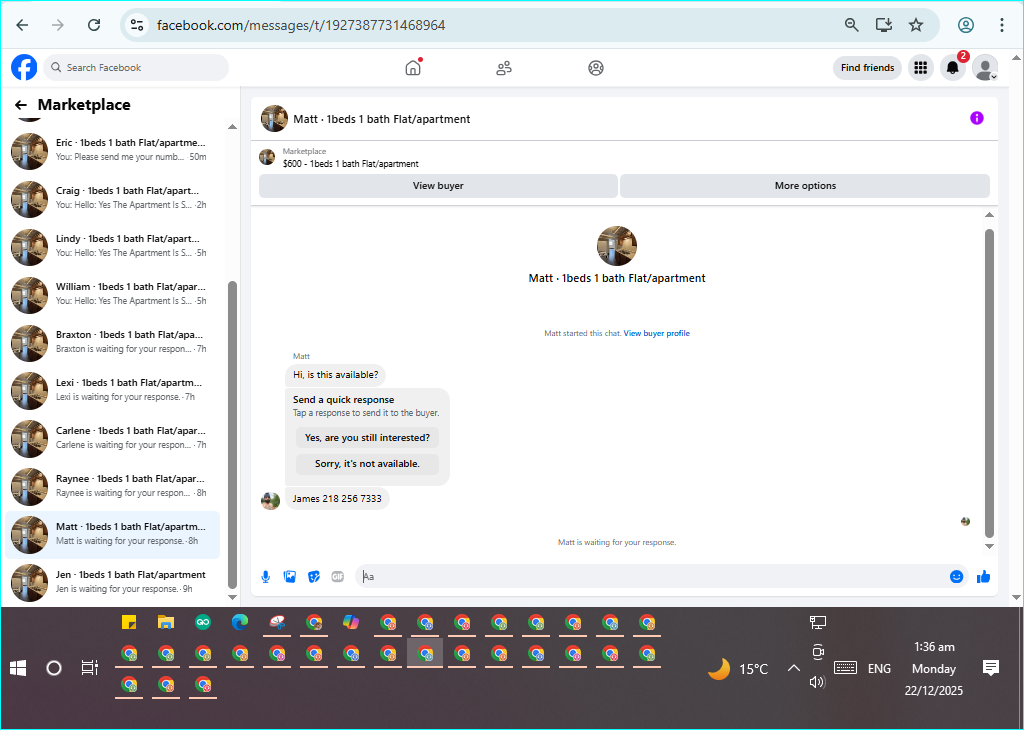Open the Facebook Home icon
The image size is (1024, 730).
413,67
